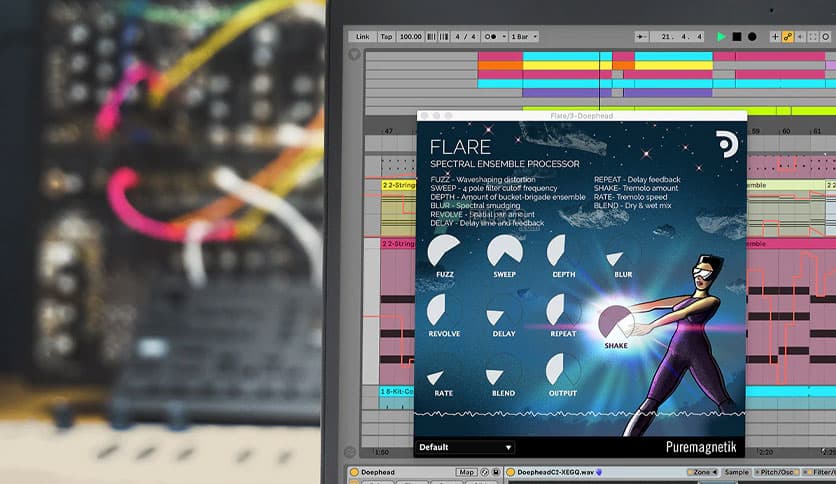Click the Tap tempo button
836x484 pixels.
click(x=386, y=37)
